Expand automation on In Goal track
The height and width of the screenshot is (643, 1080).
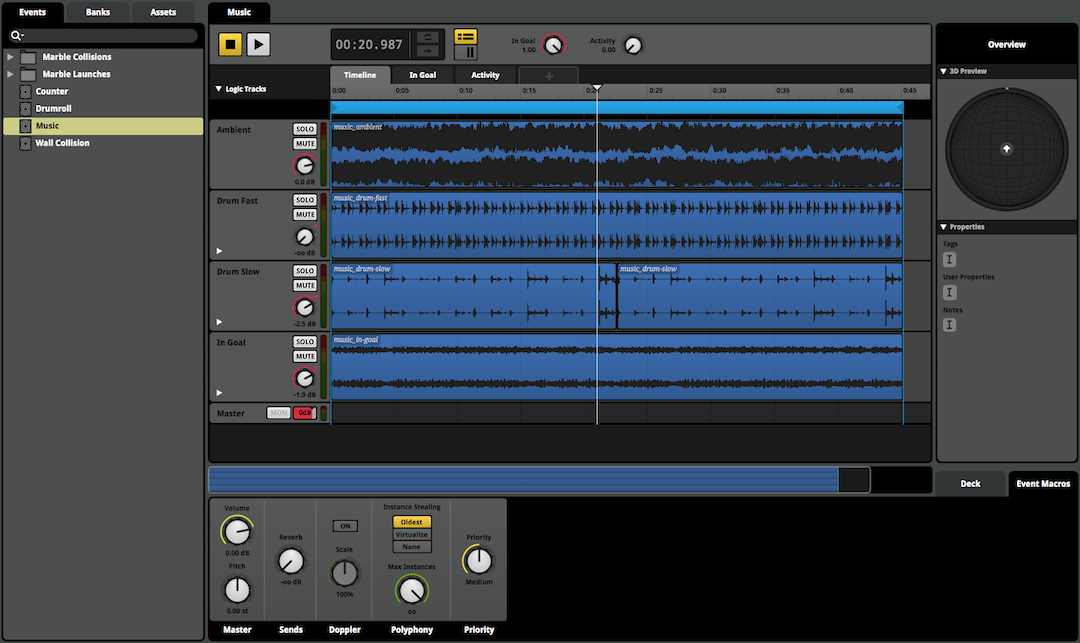[219, 393]
